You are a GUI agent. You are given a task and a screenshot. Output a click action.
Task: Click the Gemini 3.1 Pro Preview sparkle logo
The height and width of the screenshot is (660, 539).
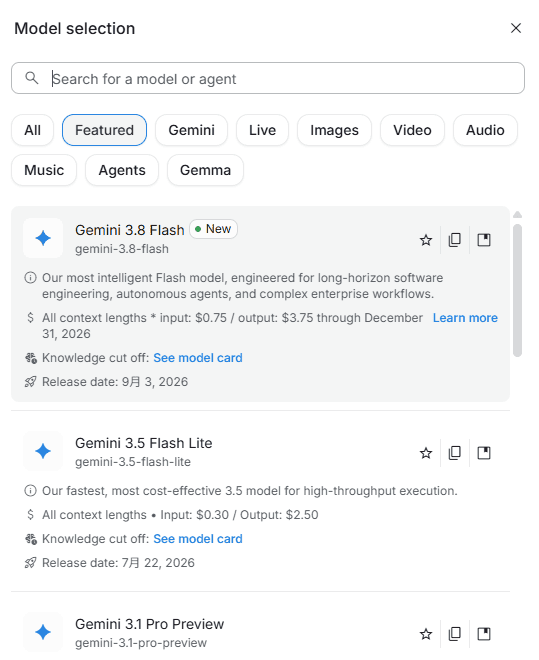[x=43, y=632]
